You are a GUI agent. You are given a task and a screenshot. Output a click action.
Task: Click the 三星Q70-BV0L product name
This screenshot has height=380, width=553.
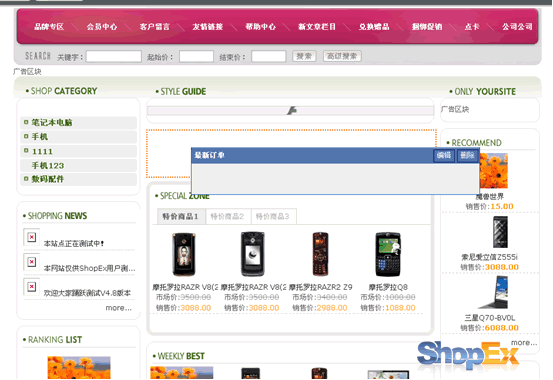[490, 318]
